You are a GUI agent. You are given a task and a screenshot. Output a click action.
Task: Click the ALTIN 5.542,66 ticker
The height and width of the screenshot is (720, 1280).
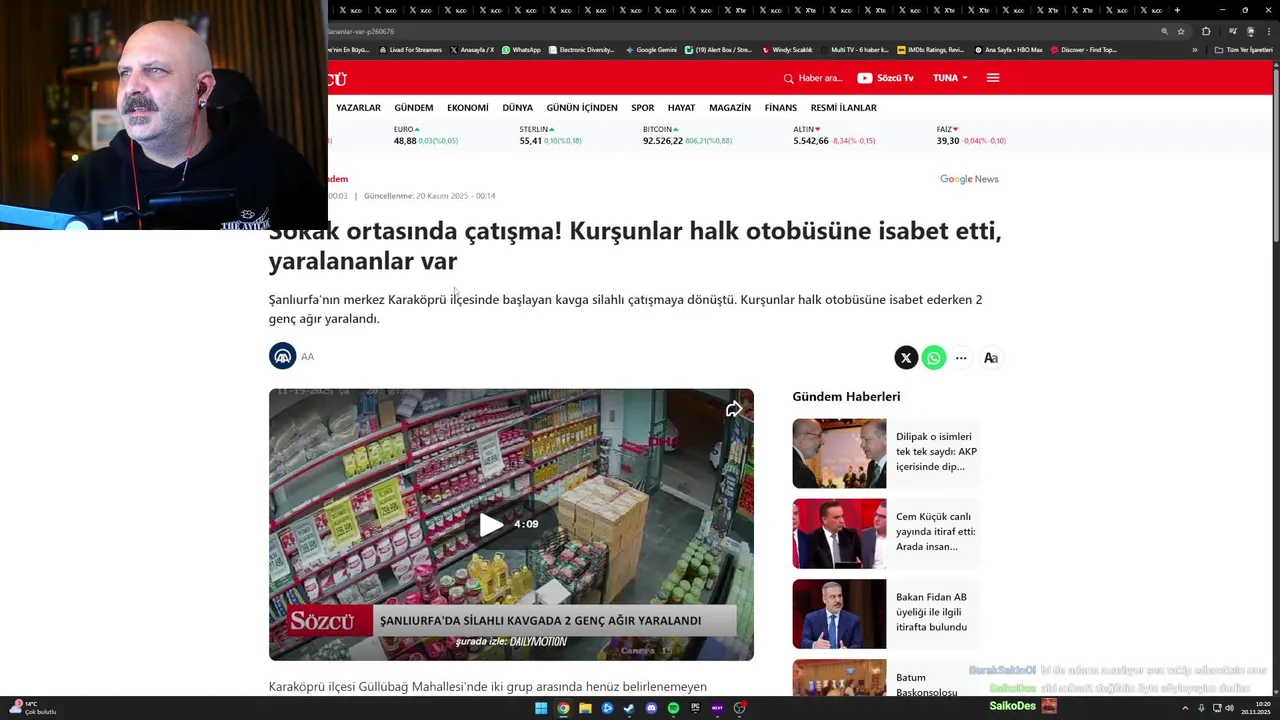tap(834, 135)
